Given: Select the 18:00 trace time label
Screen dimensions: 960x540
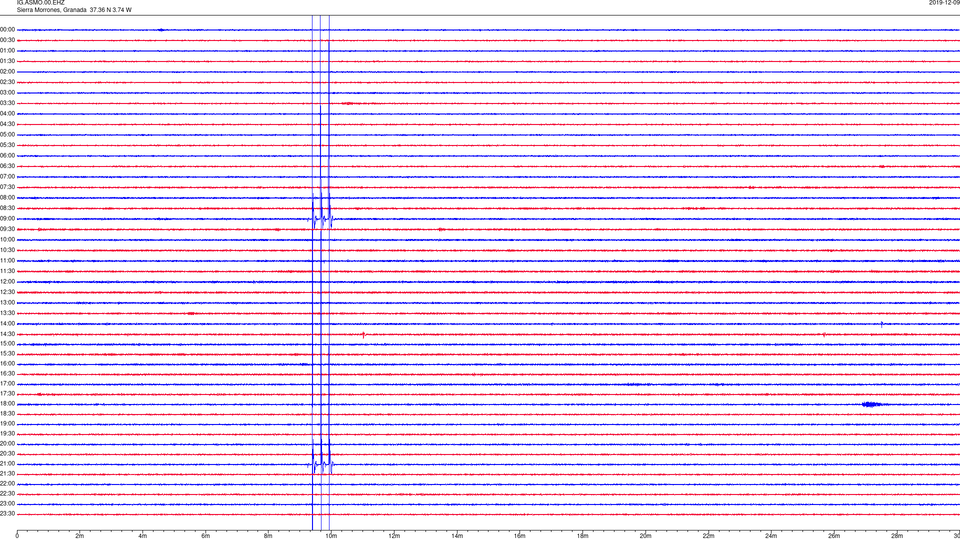Looking at the screenshot, I should point(7,404).
